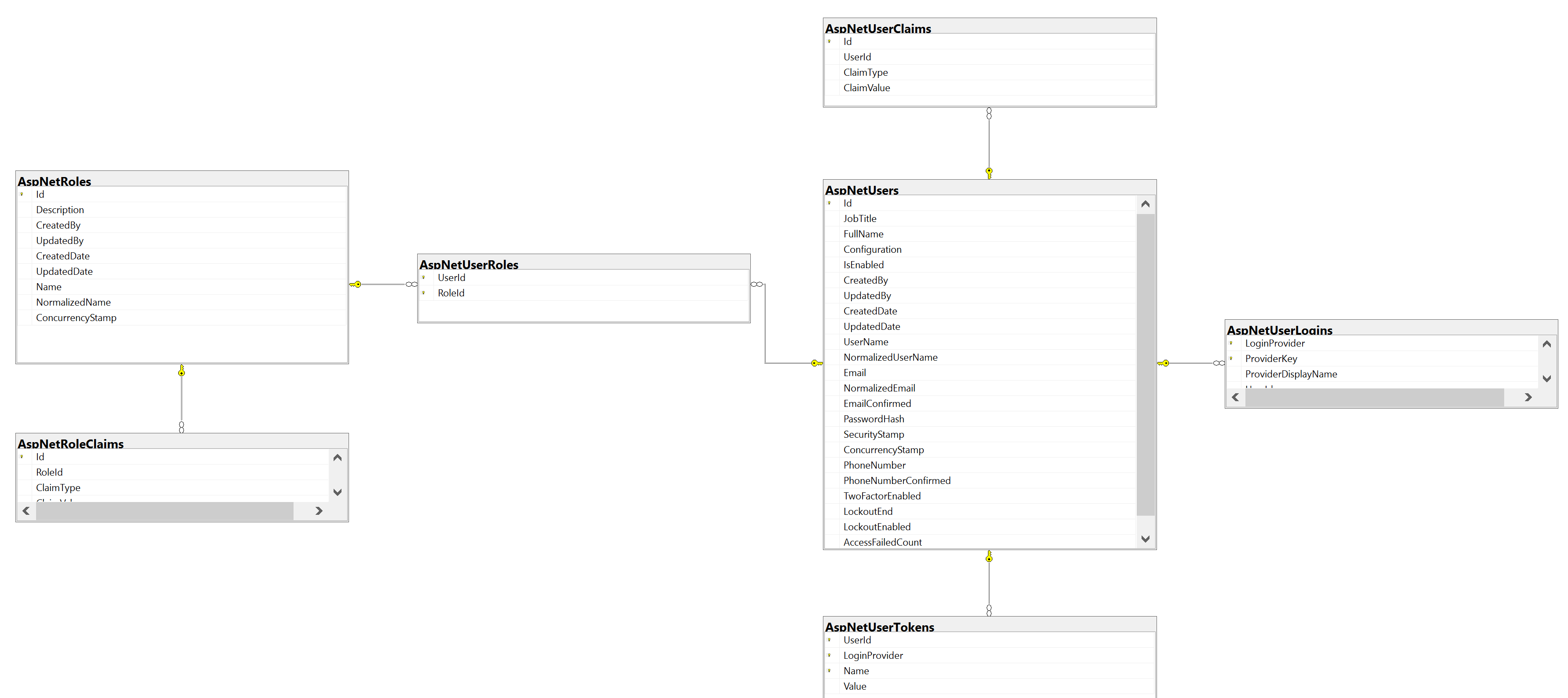
Task: Select the yellow key endpoint right of AspNetUsers
Action: [x=1163, y=363]
